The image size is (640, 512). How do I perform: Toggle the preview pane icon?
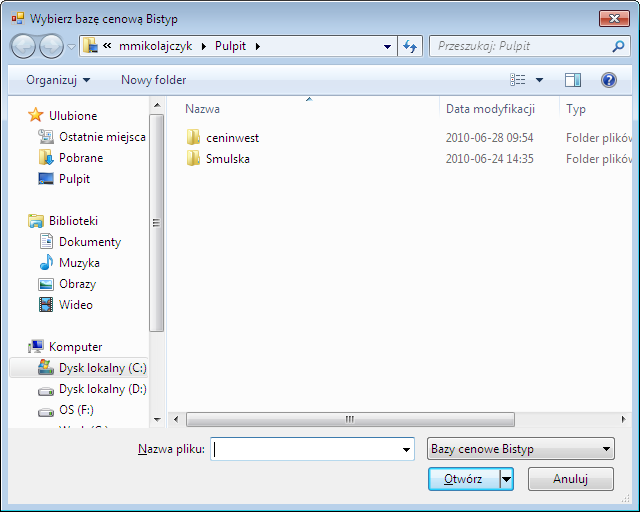573,80
